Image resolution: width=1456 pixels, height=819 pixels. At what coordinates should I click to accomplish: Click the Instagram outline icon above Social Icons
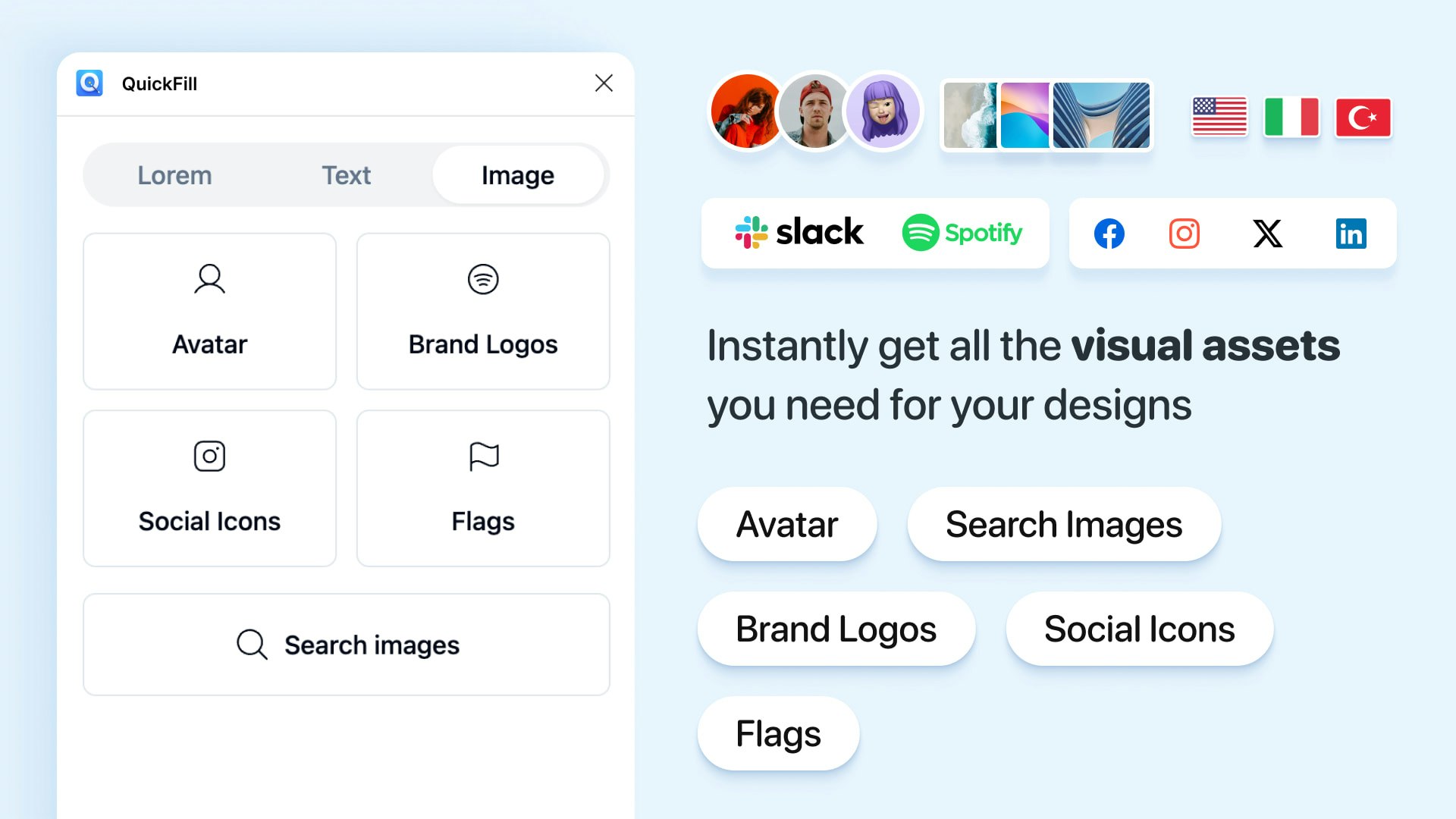[209, 456]
